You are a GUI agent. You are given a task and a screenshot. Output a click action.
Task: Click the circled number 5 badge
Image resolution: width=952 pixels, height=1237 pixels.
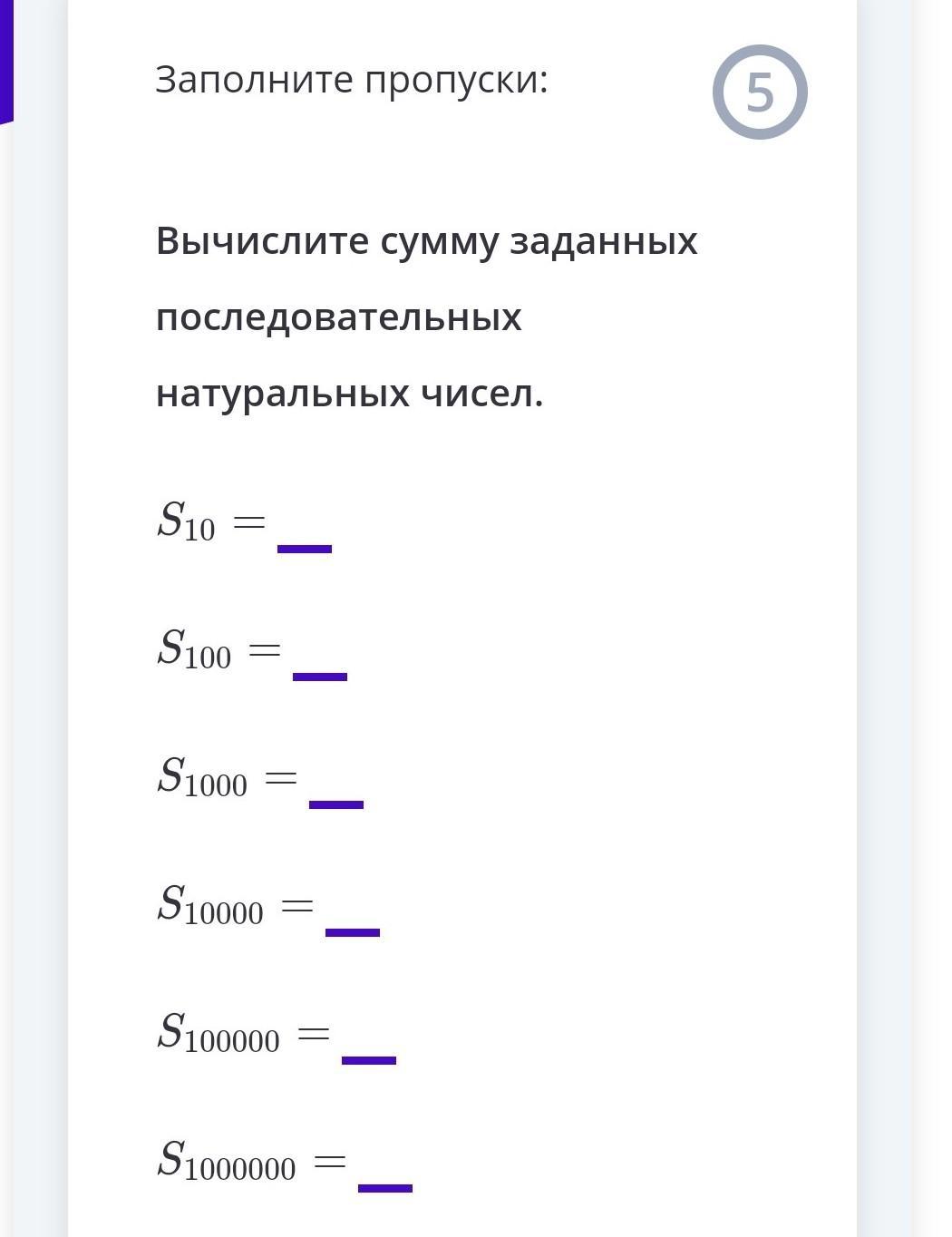click(x=760, y=92)
